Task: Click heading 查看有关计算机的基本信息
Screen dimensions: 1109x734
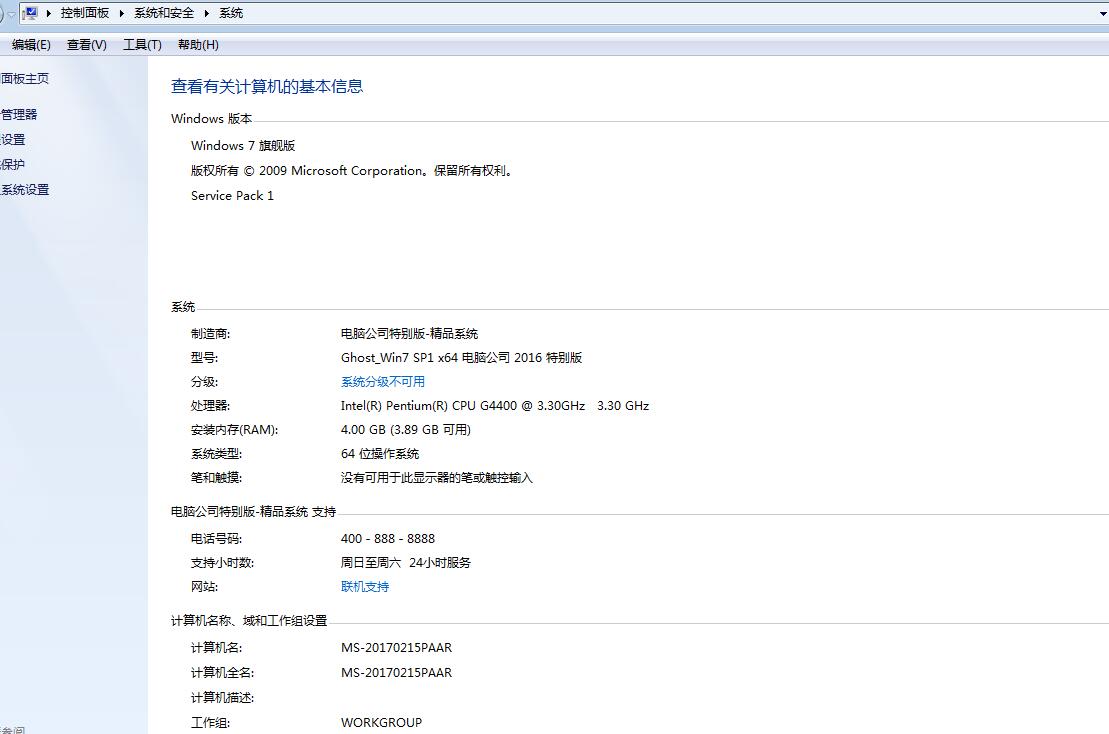Action: [267, 86]
